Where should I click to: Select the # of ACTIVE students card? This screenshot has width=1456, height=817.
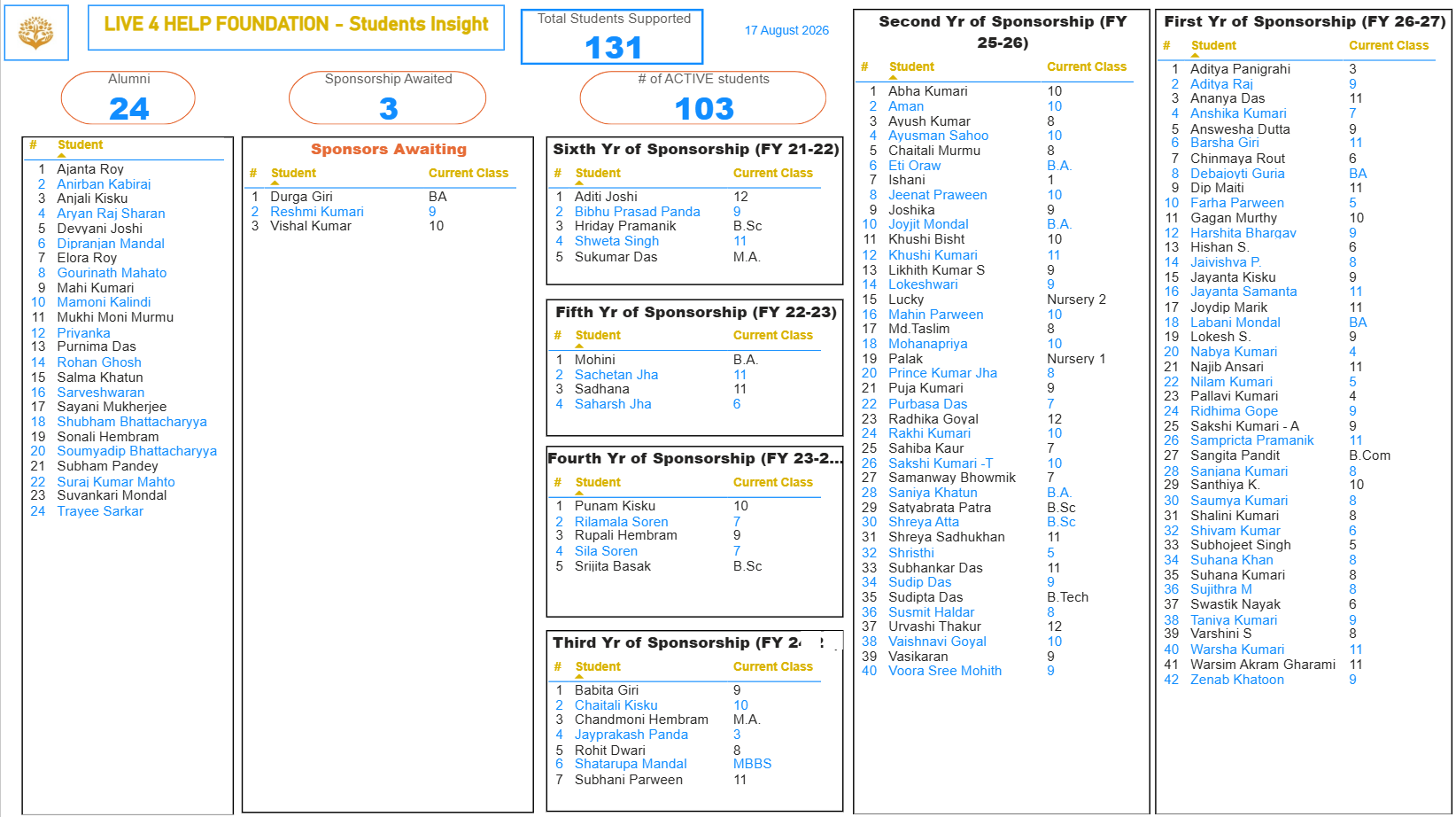point(703,97)
